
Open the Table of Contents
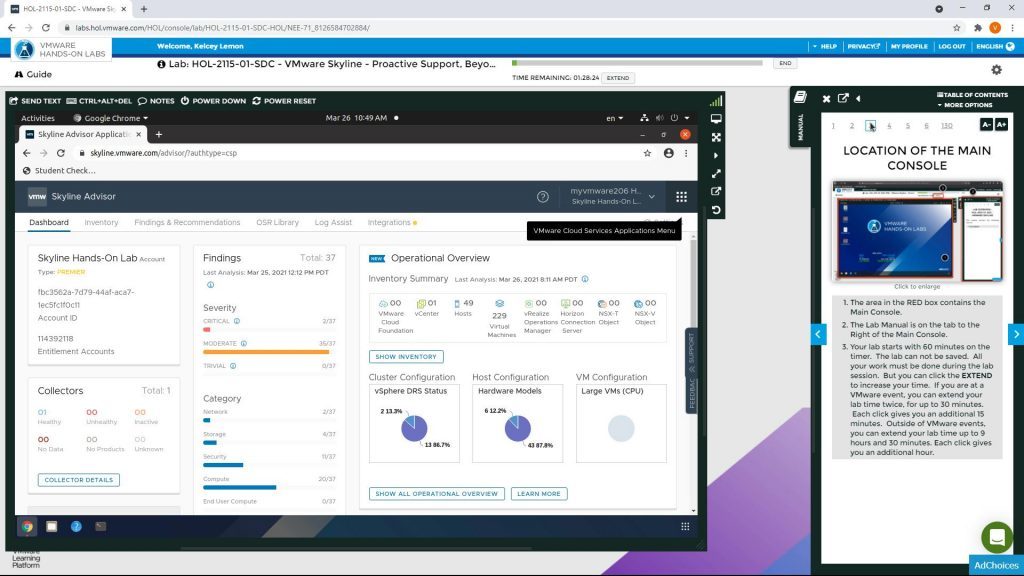click(972, 95)
